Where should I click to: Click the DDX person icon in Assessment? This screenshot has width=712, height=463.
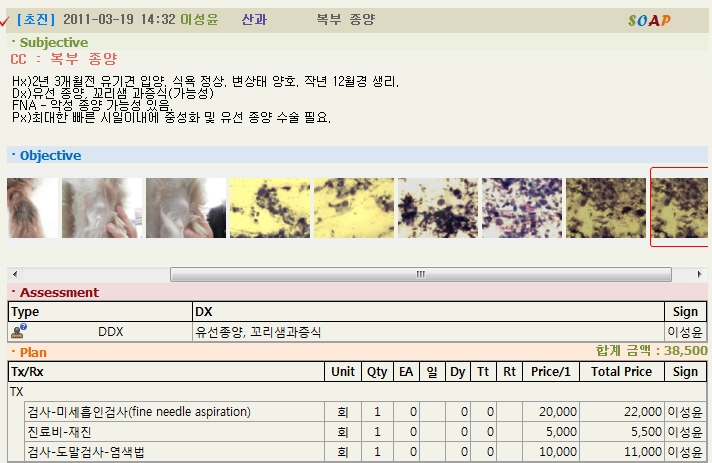19,331
